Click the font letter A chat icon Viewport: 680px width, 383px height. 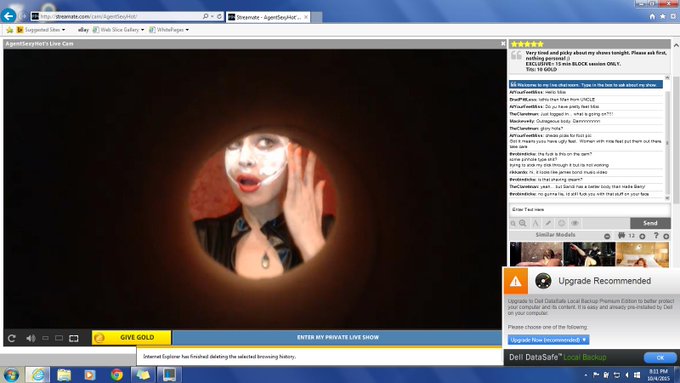(536, 223)
